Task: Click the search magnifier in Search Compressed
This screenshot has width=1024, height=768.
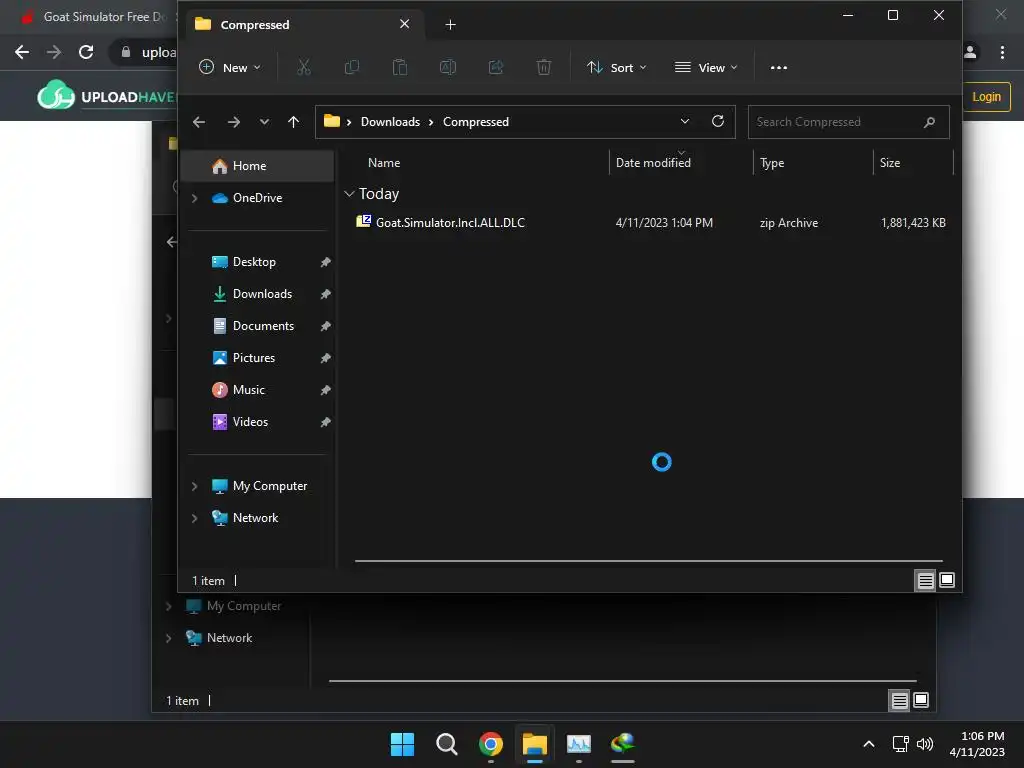Action: (x=929, y=122)
